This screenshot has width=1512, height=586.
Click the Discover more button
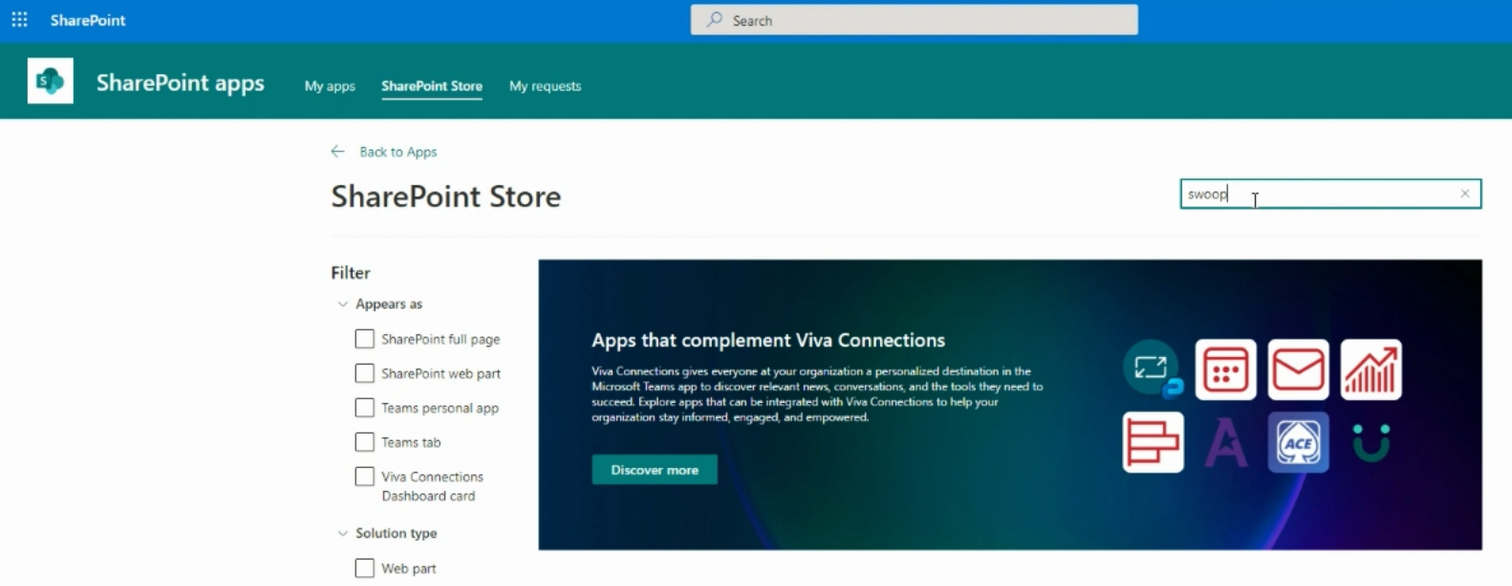(x=655, y=470)
